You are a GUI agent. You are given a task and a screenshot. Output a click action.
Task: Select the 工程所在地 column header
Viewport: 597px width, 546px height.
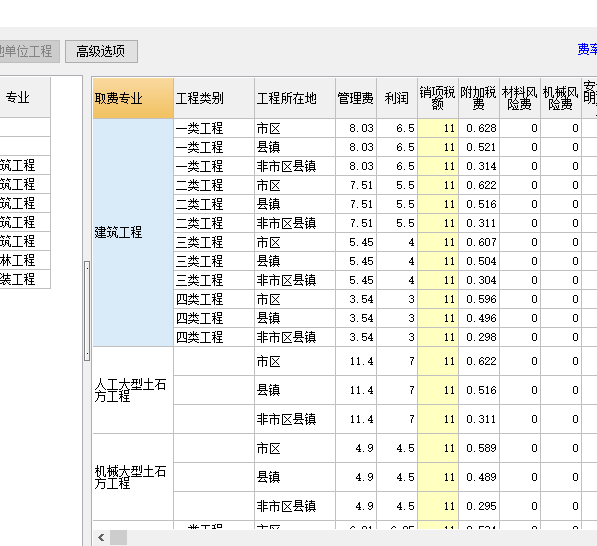(x=295, y=98)
